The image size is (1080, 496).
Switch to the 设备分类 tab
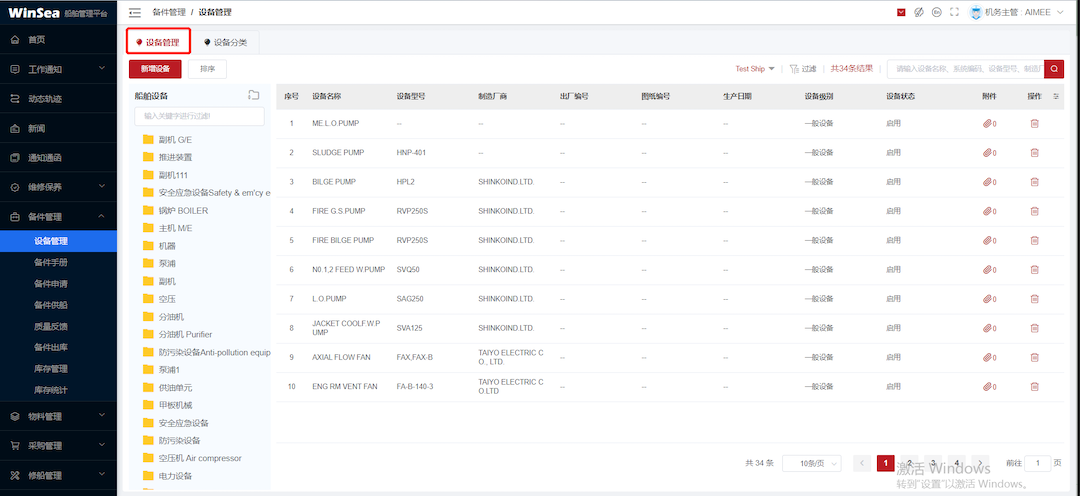point(225,42)
